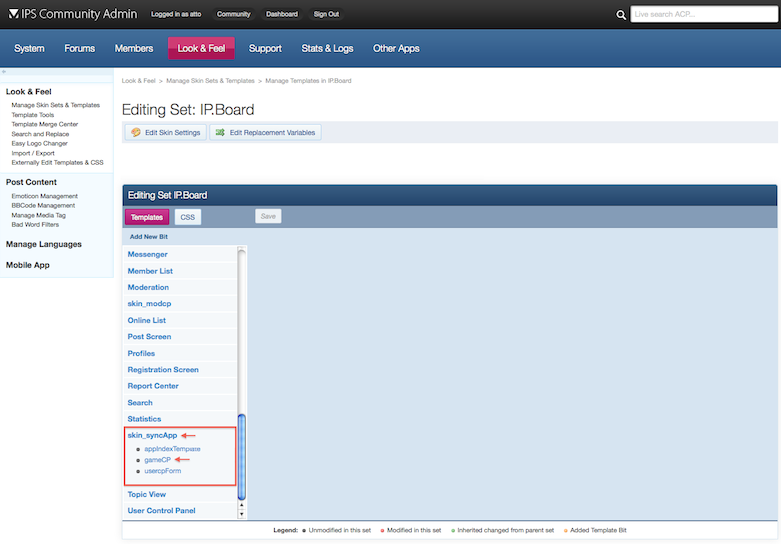Click the Edit Skin Settings button
This screenshot has height=544, width=781.
click(x=166, y=133)
